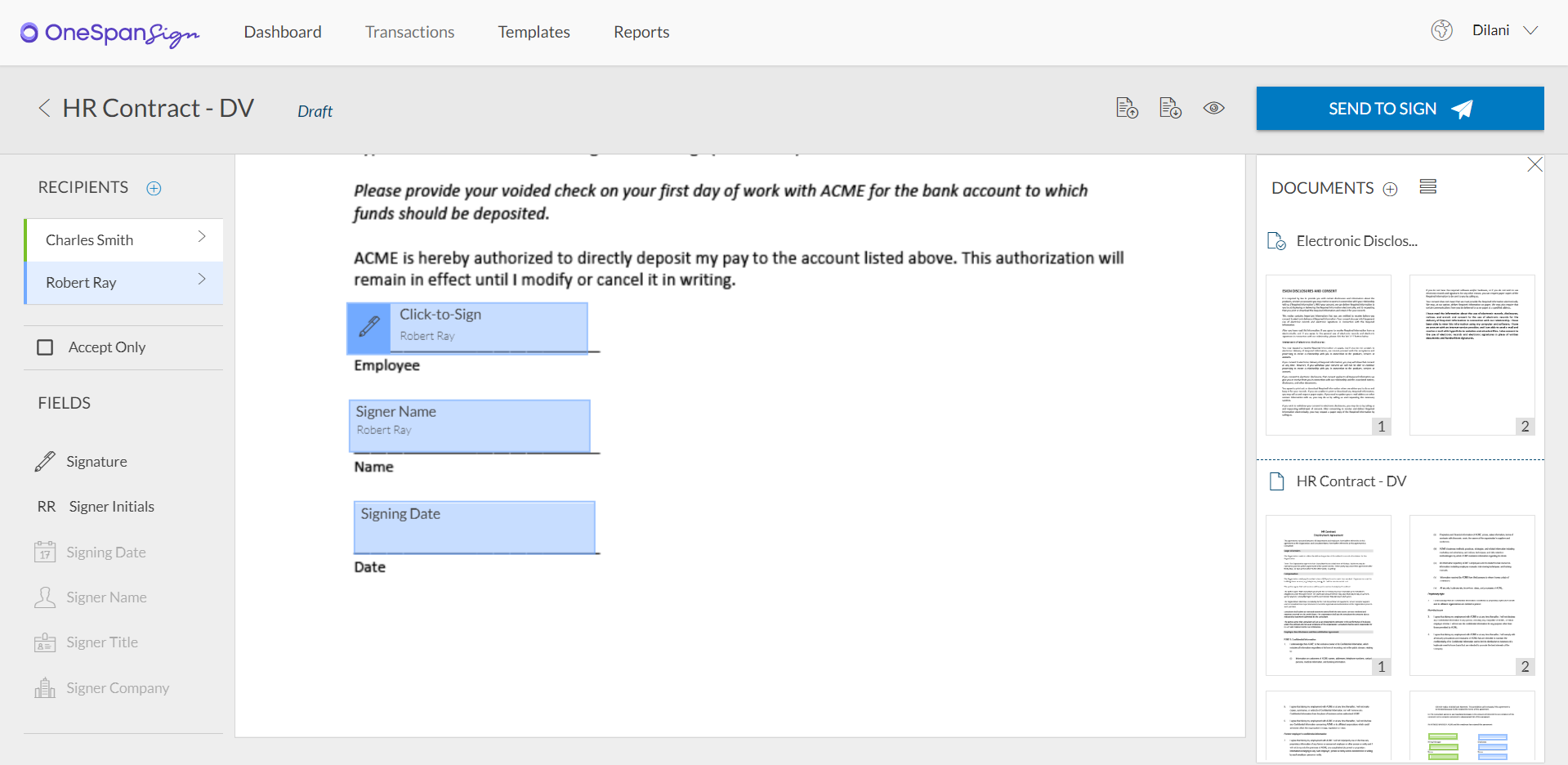This screenshot has width=1568, height=765.
Task: Go back using the arrow beside HR Contract
Action: click(44, 108)
